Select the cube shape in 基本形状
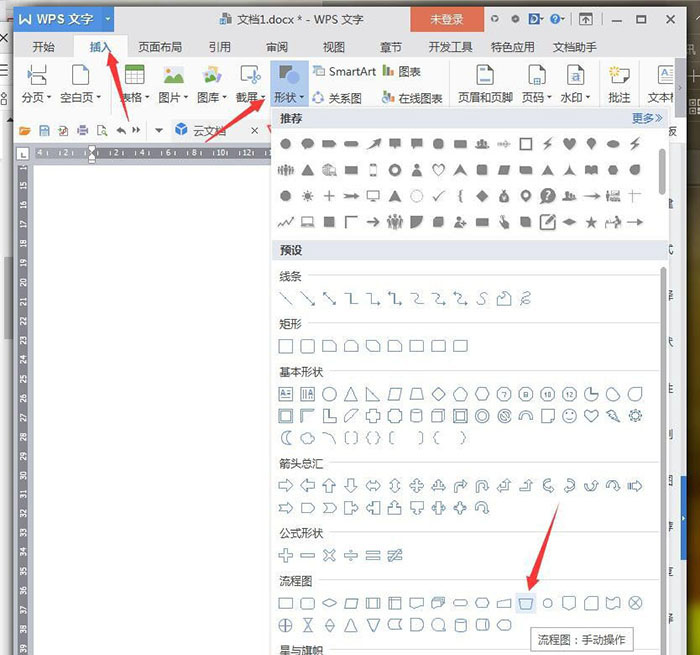 tap(438, 416)
